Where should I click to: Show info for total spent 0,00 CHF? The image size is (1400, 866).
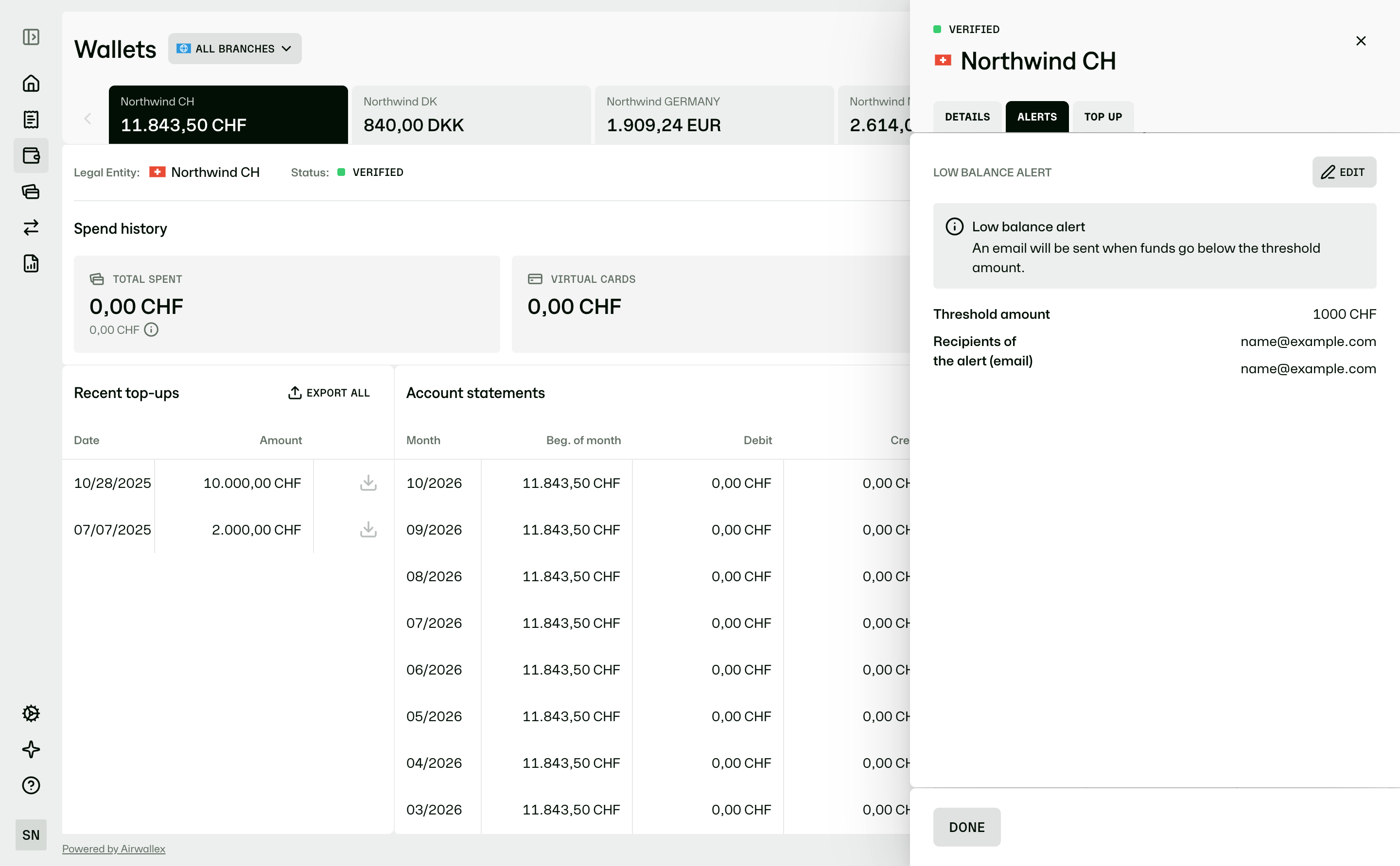151,329
